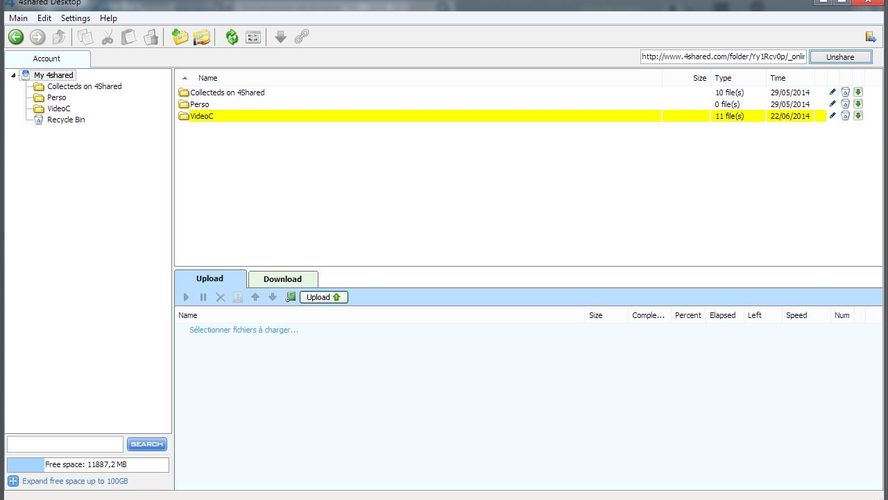This screenshot has width=888, height=500.
Task: Click the grey Forward arrow icon
Action: [37, 37]
